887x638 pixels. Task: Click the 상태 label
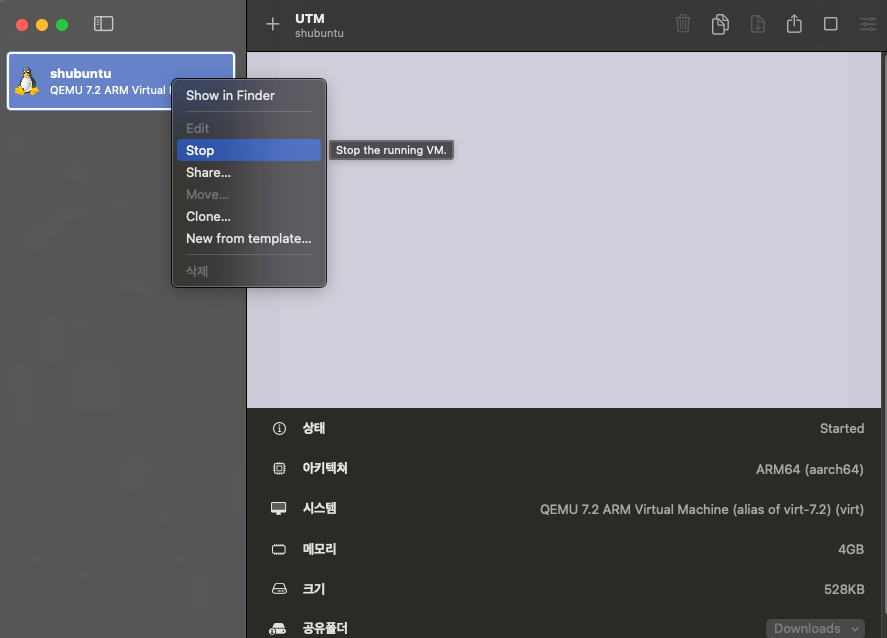point(314,428)
